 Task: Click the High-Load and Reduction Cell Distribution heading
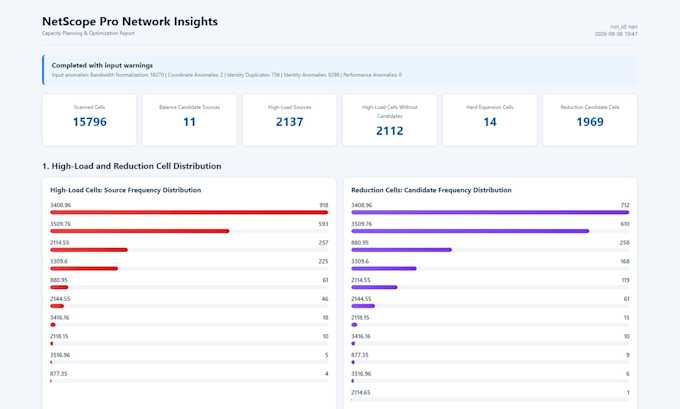point(132,166)
